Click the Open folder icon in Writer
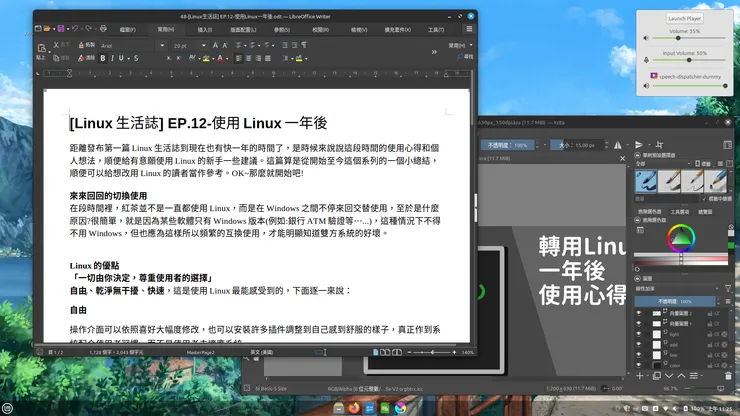The height and width of the screenshot is (416, 740). pos(47,29)
